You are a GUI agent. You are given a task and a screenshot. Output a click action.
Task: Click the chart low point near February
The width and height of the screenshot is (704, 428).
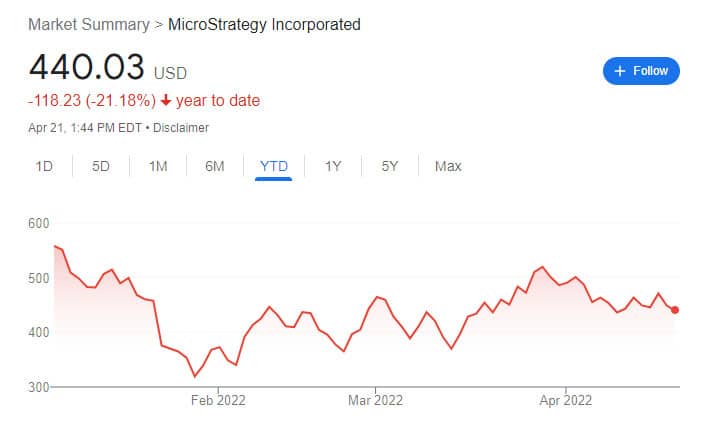click(x=194, y=376)
